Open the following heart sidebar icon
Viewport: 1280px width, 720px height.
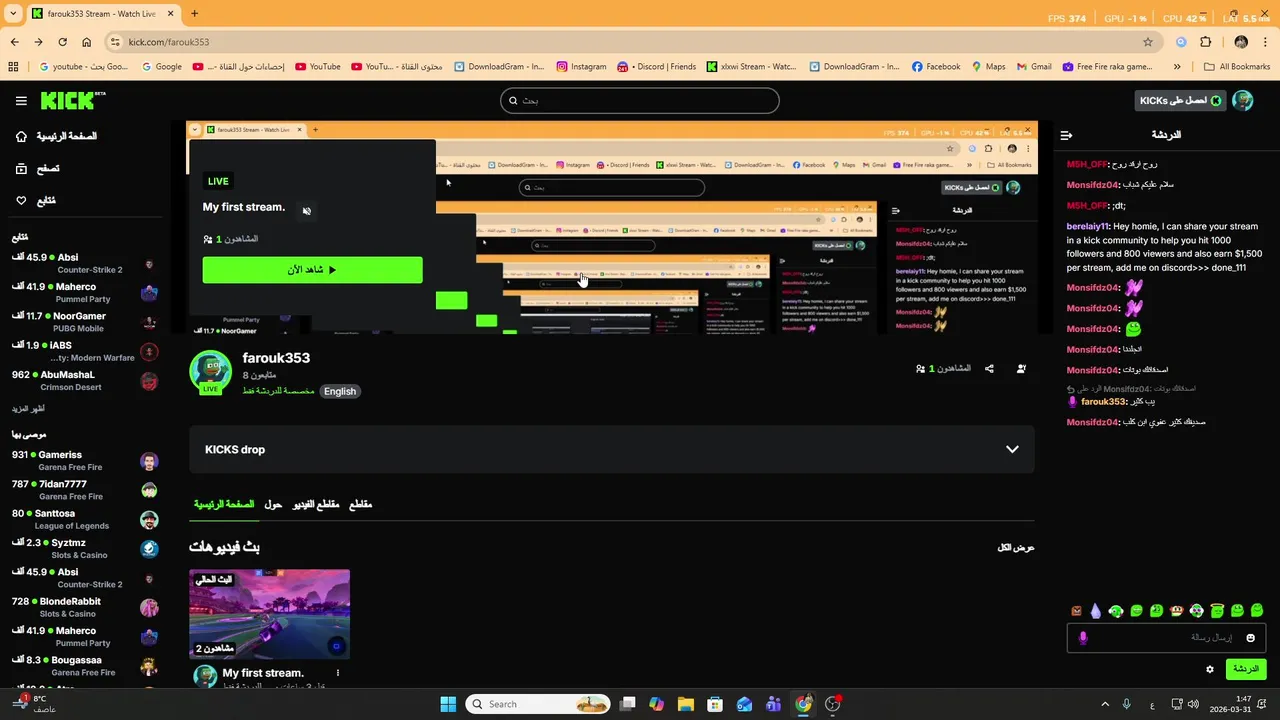(21, 201)
